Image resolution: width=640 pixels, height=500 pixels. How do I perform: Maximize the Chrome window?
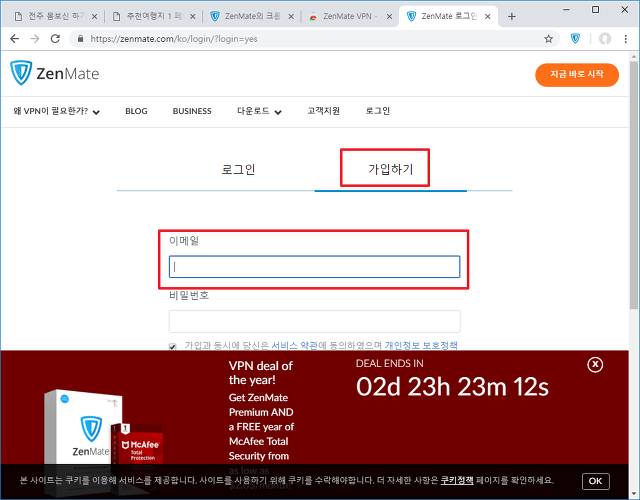pos(596,9)
